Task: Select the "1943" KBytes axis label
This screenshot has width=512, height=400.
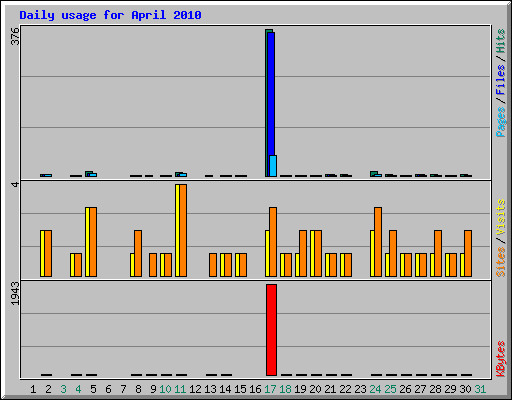Action: 15,293
